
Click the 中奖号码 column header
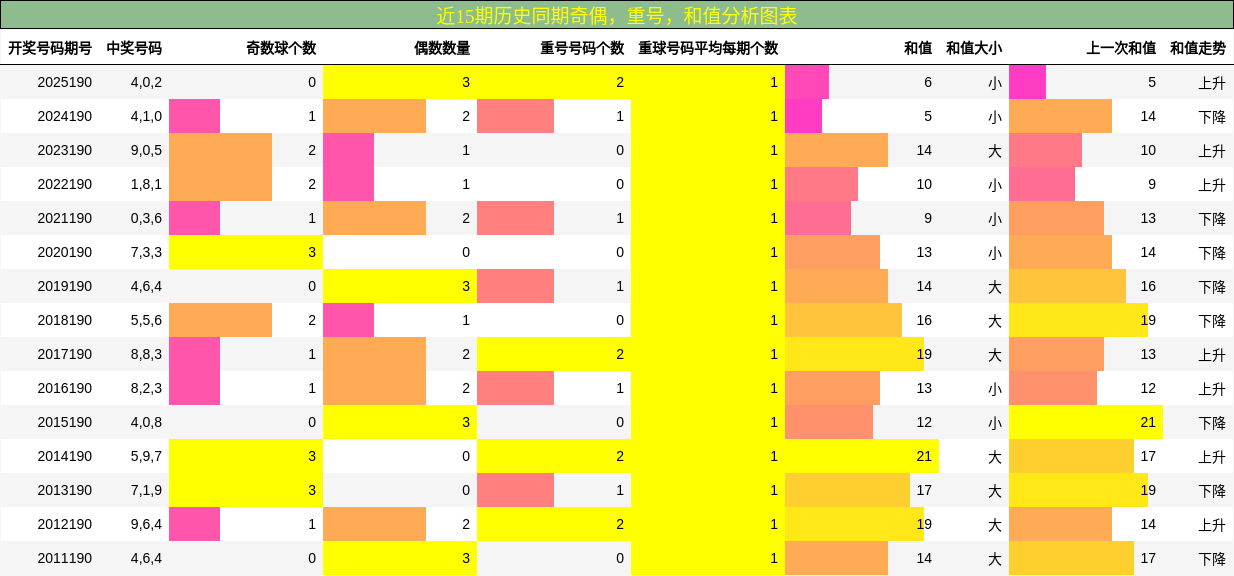pos(134,47)
